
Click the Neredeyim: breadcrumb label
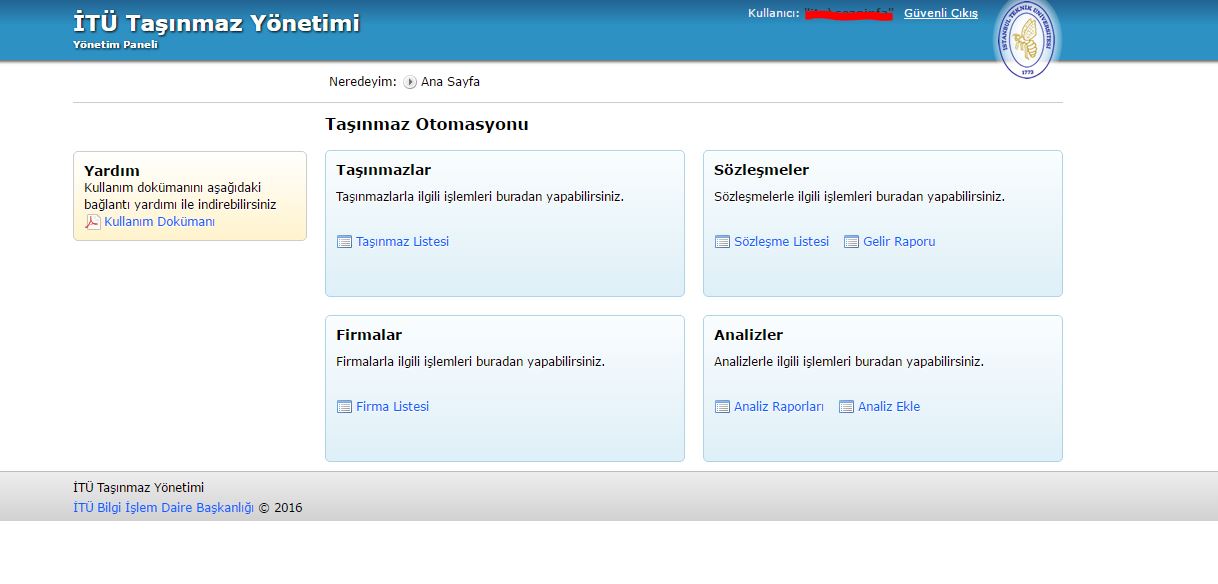coord(363,82)
